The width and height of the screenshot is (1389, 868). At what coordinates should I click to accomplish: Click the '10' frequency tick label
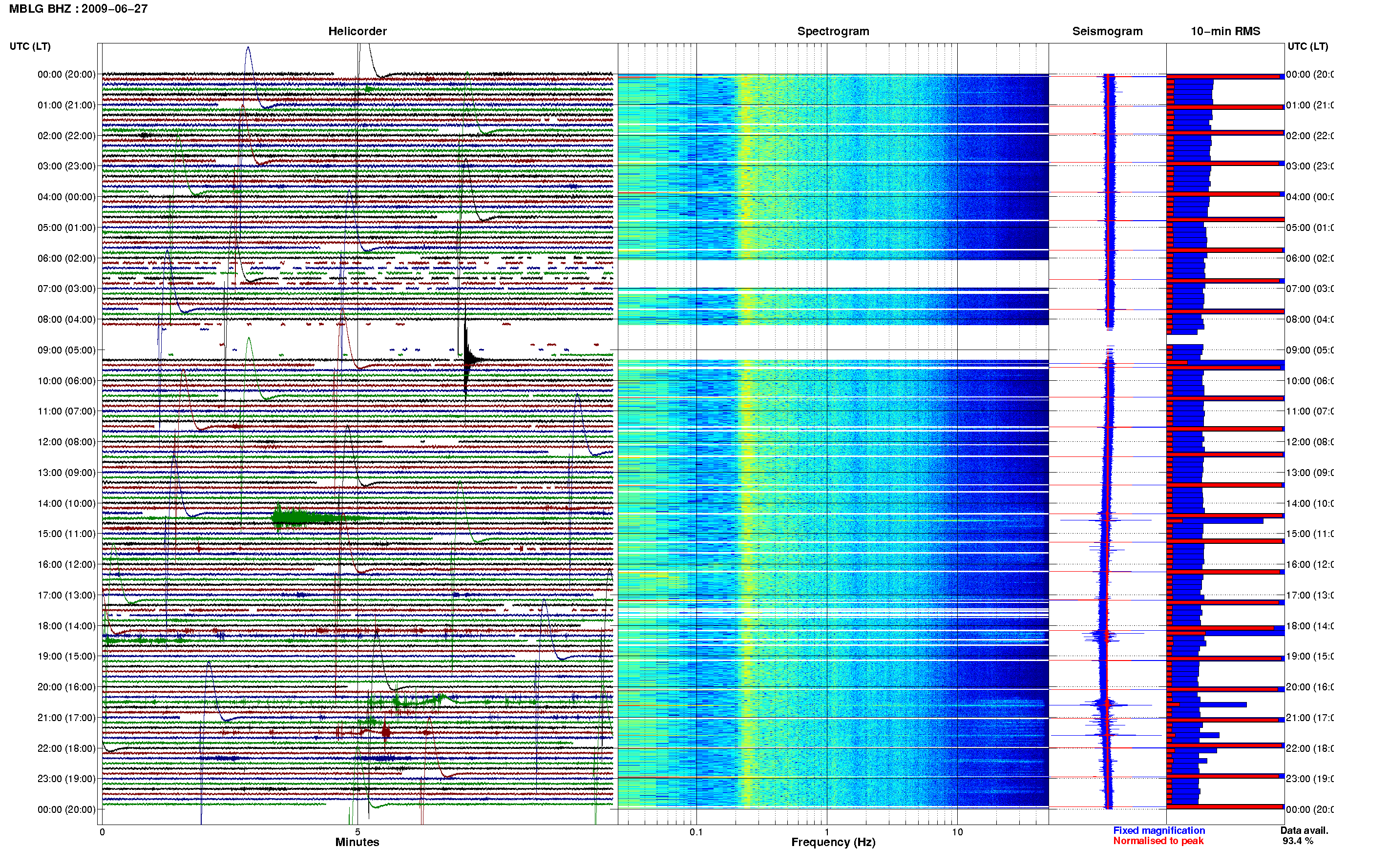pos(957,832)
